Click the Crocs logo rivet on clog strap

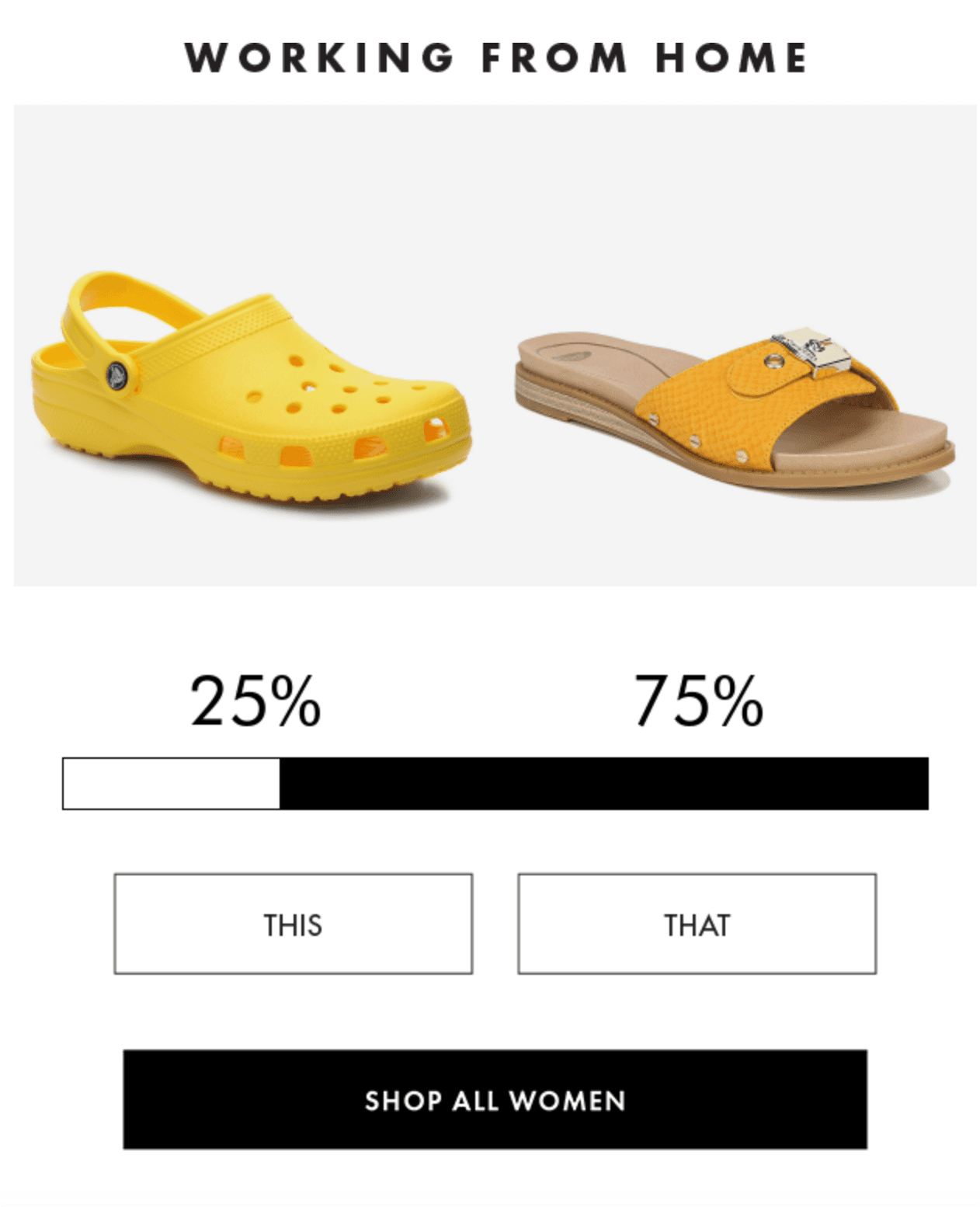point(117,376)
